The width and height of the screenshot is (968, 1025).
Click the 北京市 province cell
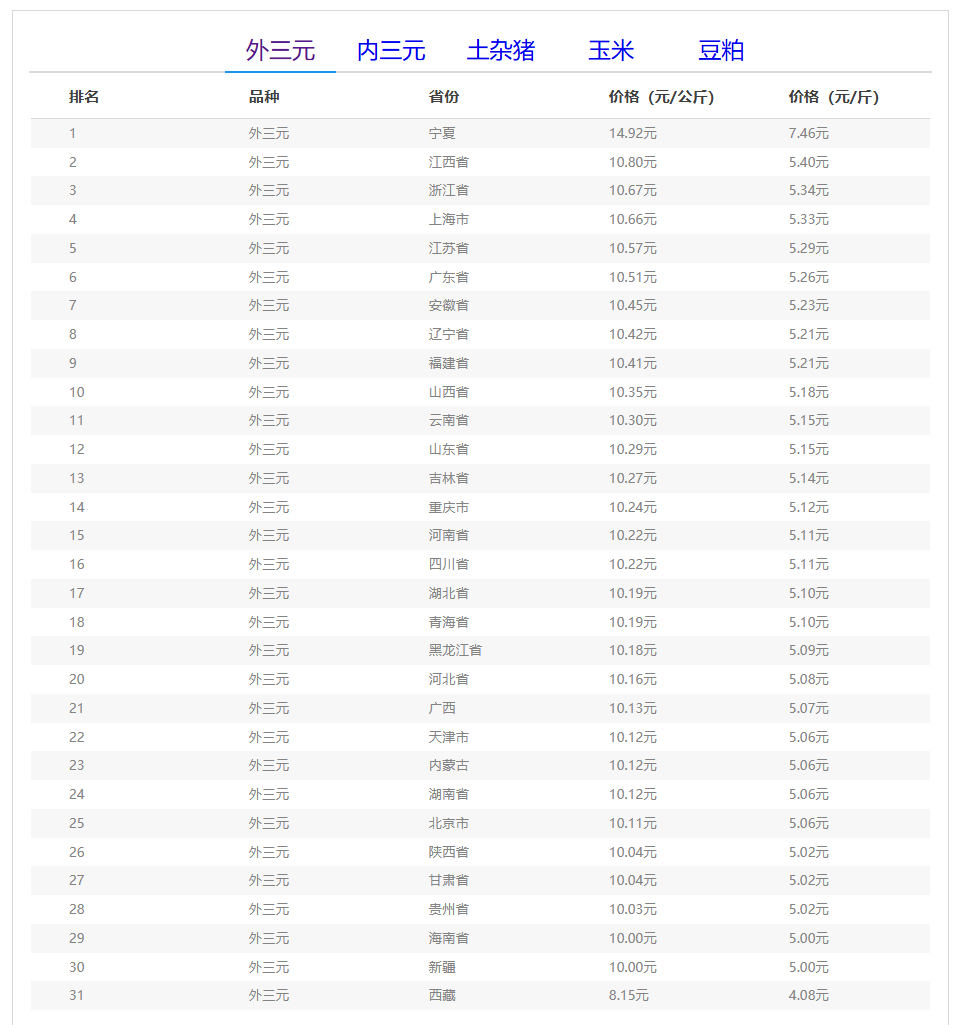click(449, 823)
